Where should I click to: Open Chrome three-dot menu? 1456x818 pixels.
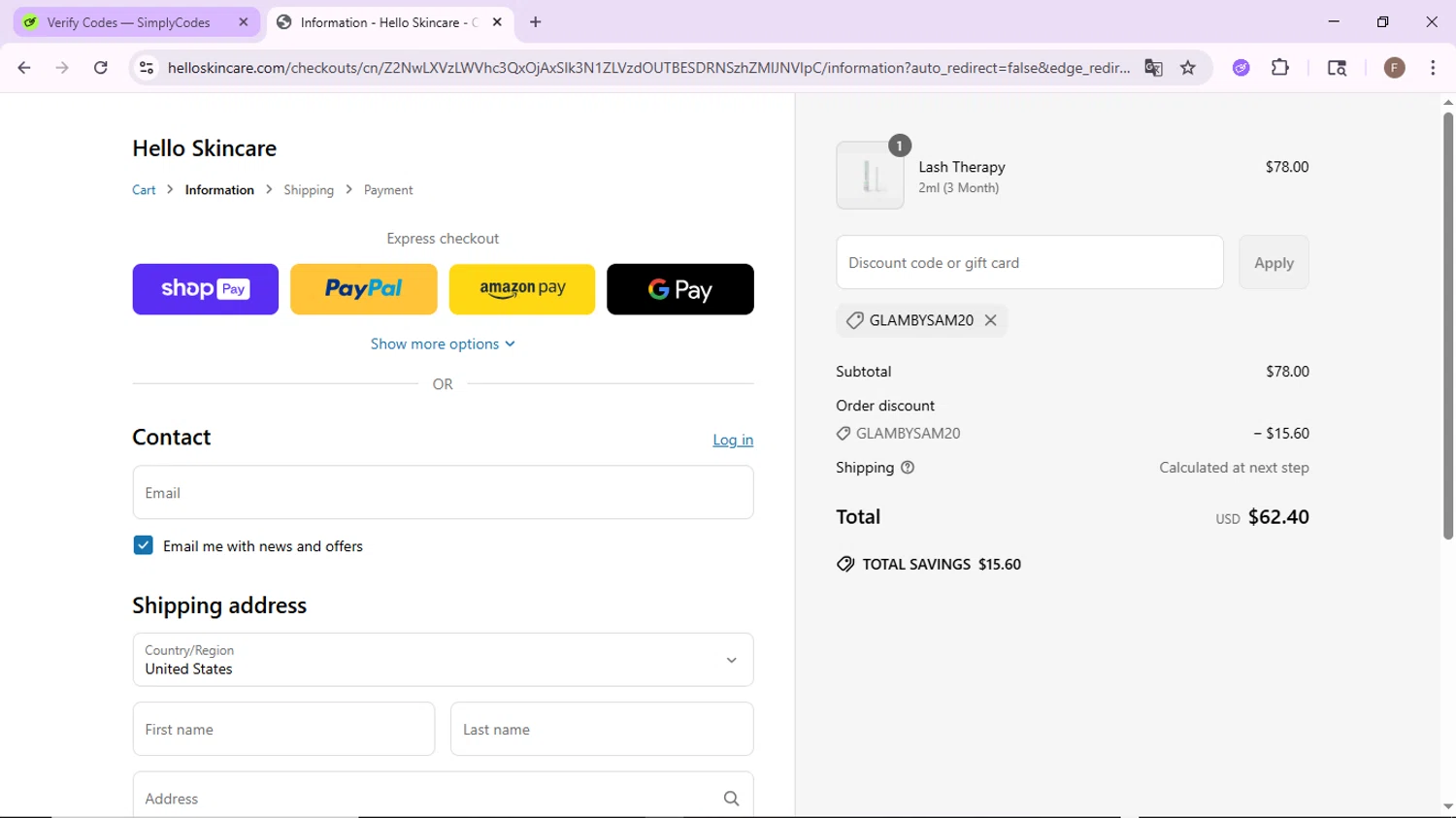click(1433, 68)
